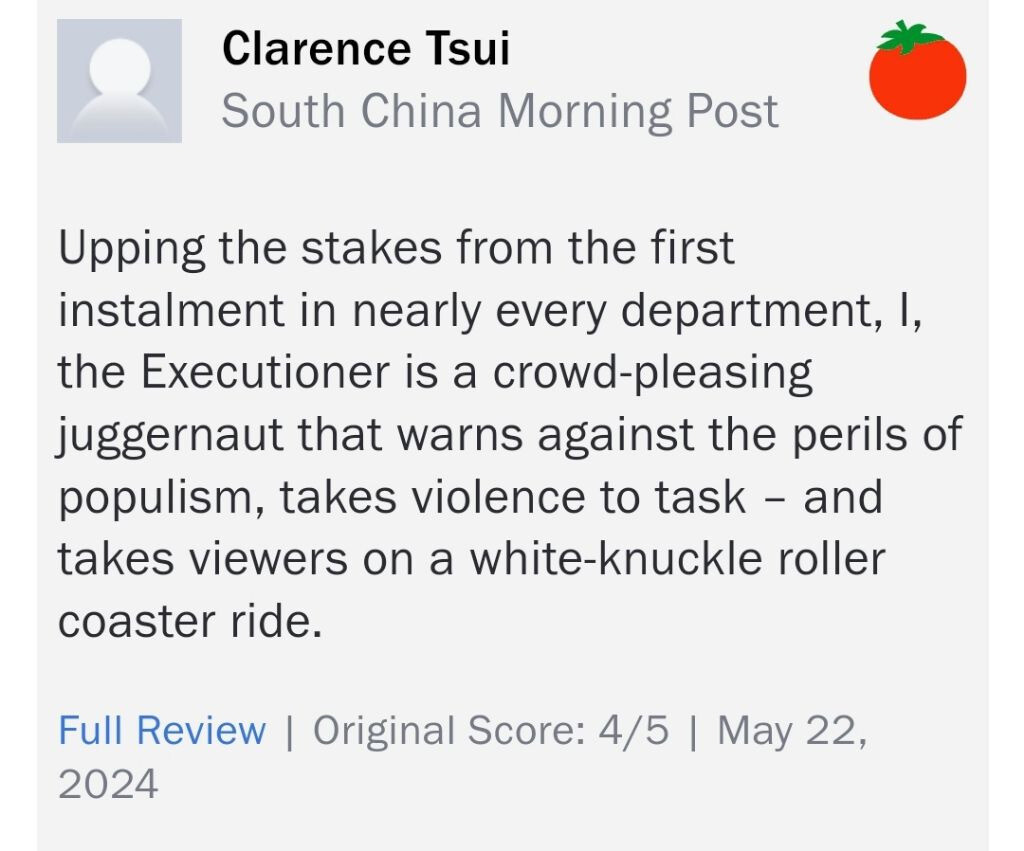This screenshot has width=1024, height=851.
Task: Click the Original Score: 4/5 text
Action: [490, 731]
